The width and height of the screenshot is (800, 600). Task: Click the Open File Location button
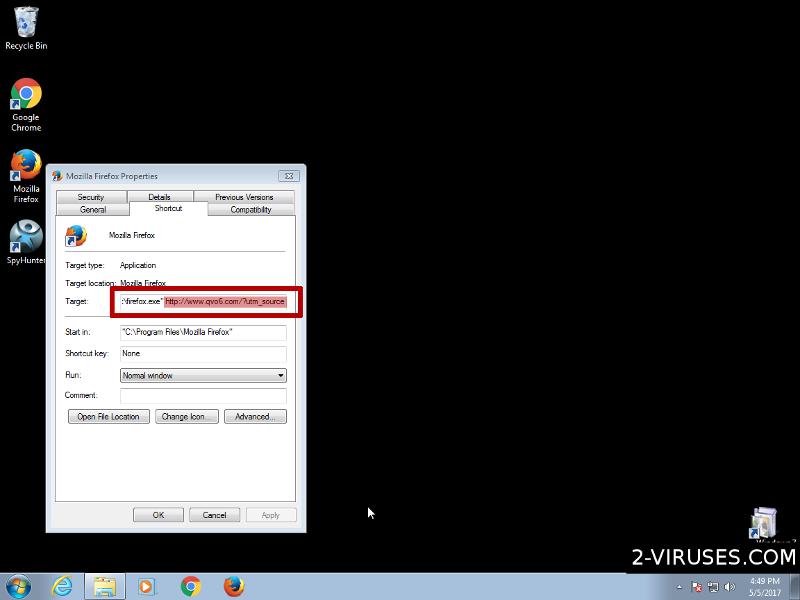(109, 417)
